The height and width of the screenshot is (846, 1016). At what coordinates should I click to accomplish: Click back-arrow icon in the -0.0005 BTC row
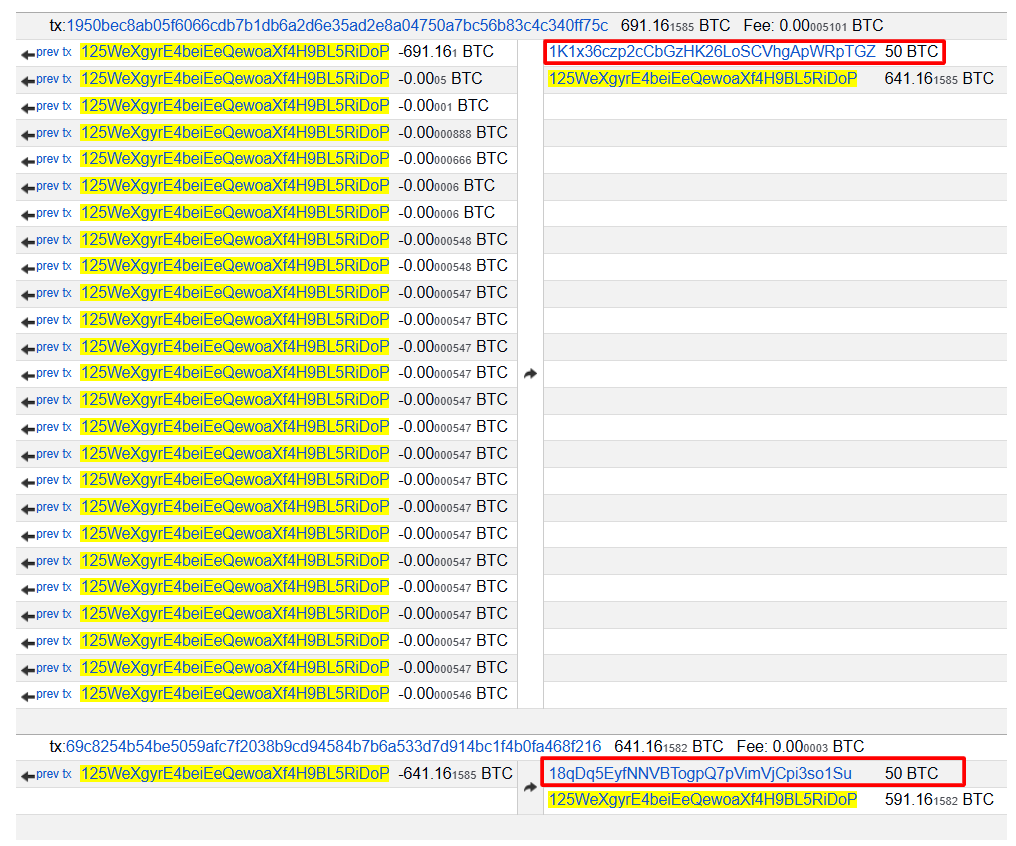pos(28,82)
